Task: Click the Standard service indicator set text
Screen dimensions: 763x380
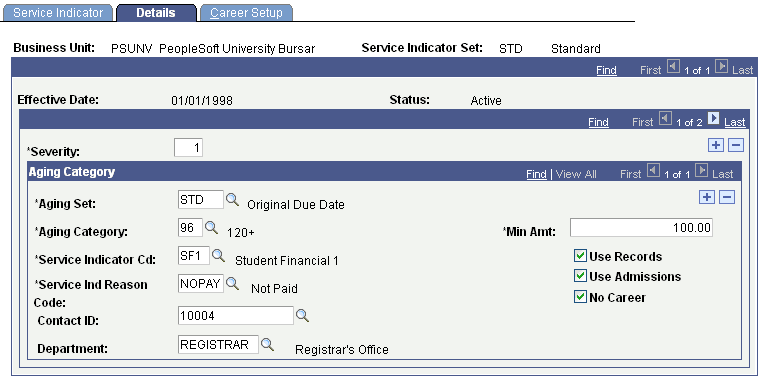Action: (x=576, y=49)
